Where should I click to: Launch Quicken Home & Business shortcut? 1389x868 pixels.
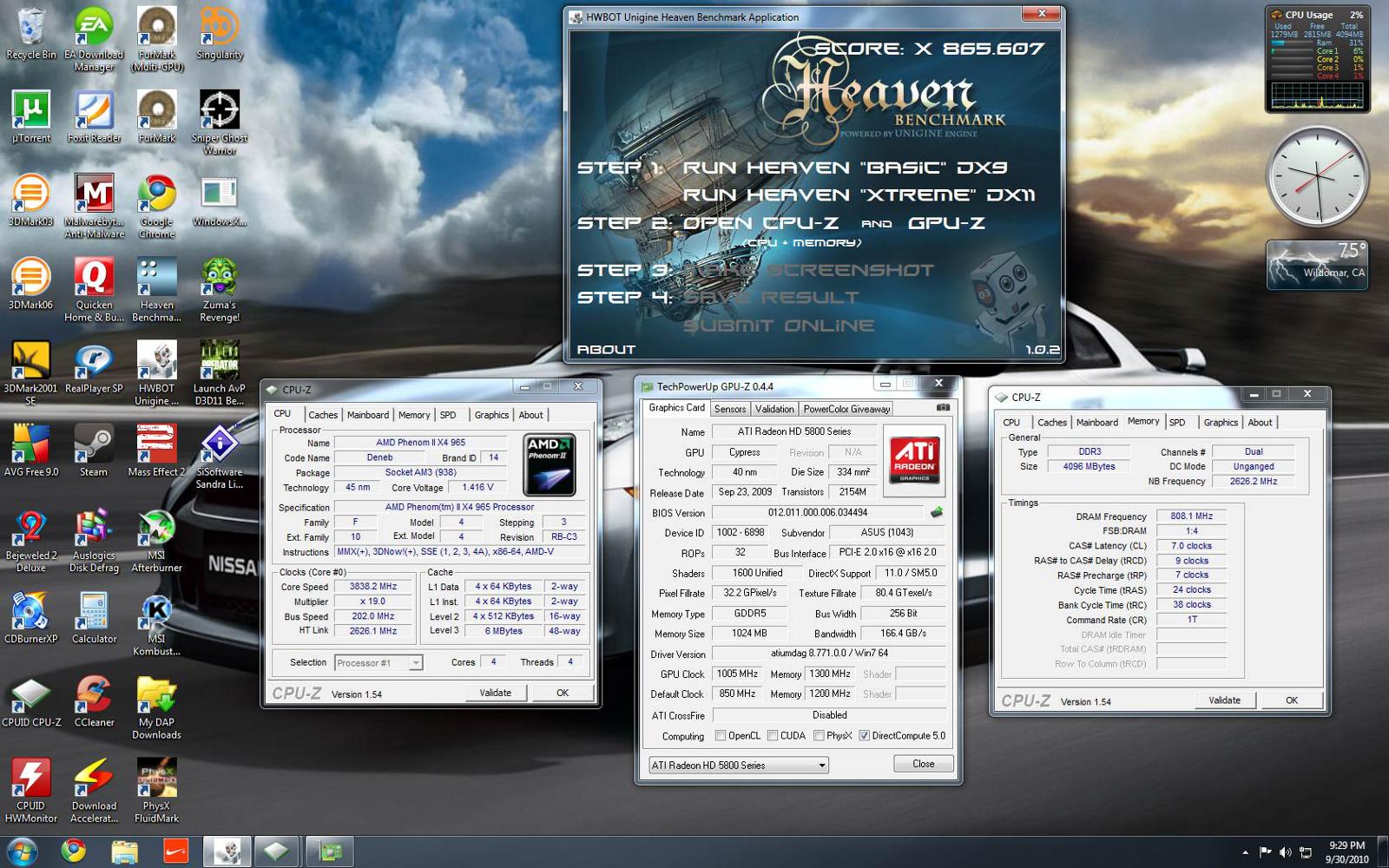click(x=94, y=289)
